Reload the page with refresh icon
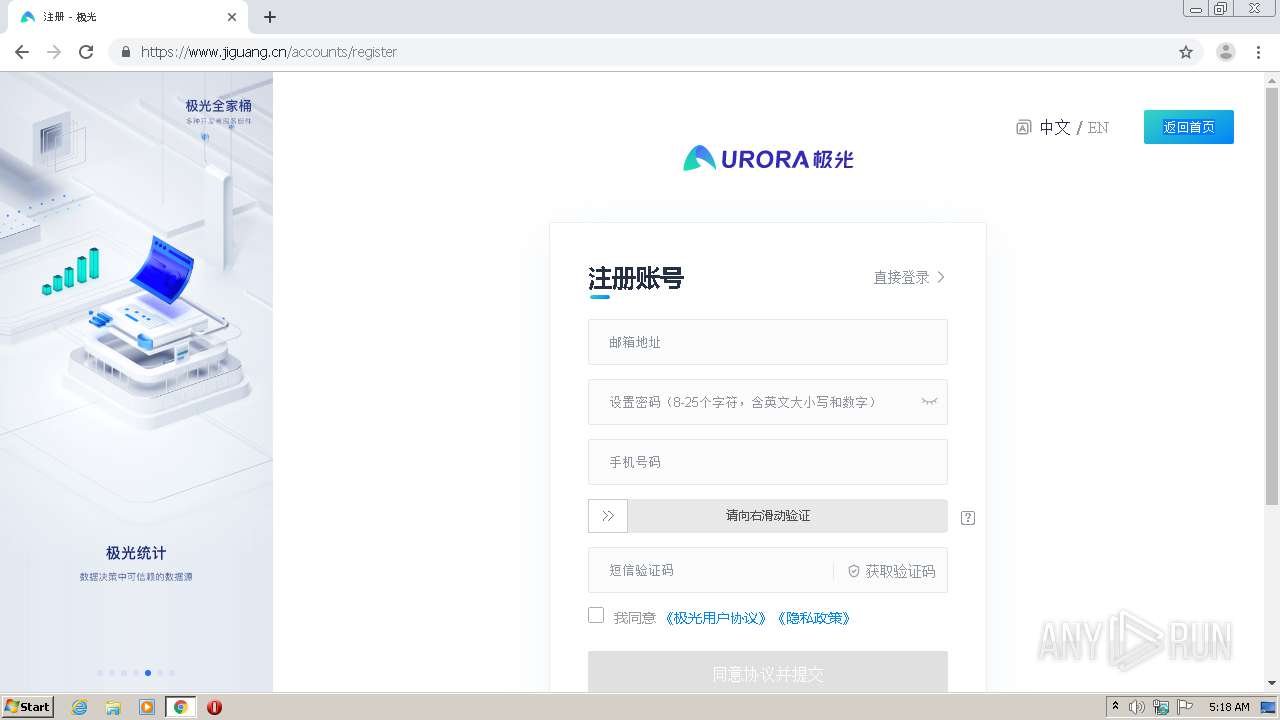Viewport: 1280px width, 720px height. [x=86, y=52]
